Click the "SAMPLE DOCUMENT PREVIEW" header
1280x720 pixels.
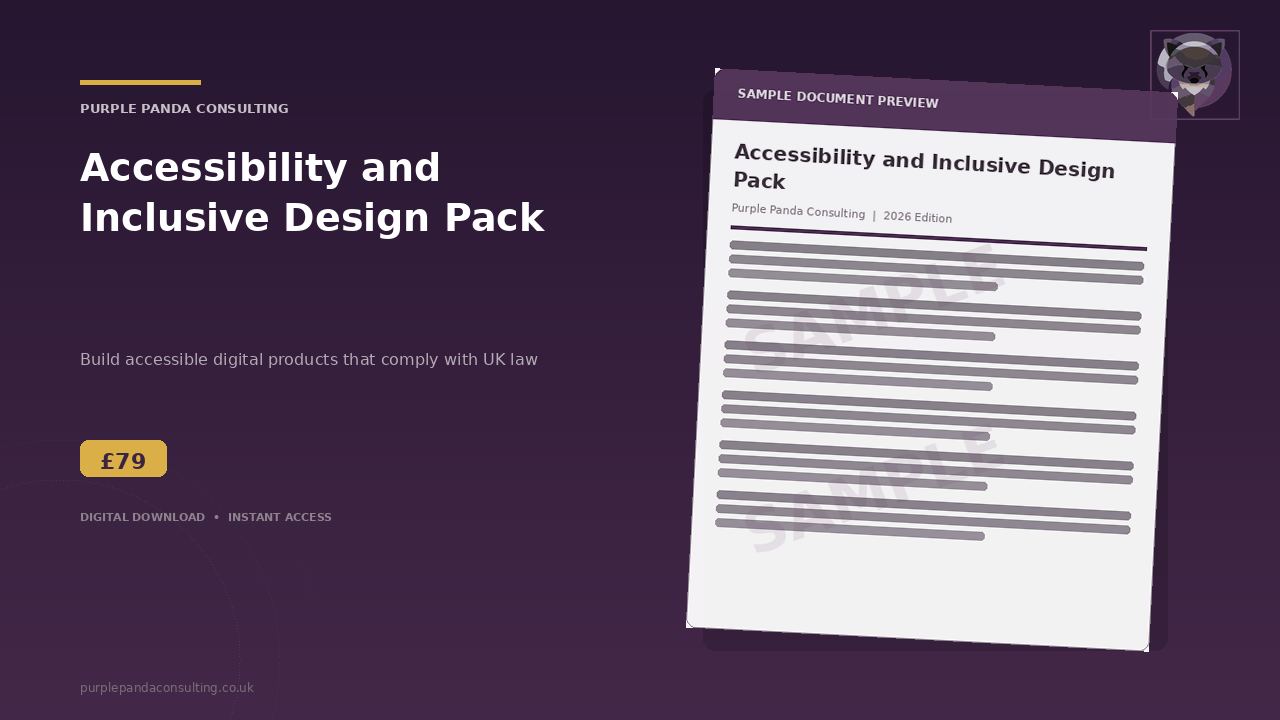click(x=838, y=98)
